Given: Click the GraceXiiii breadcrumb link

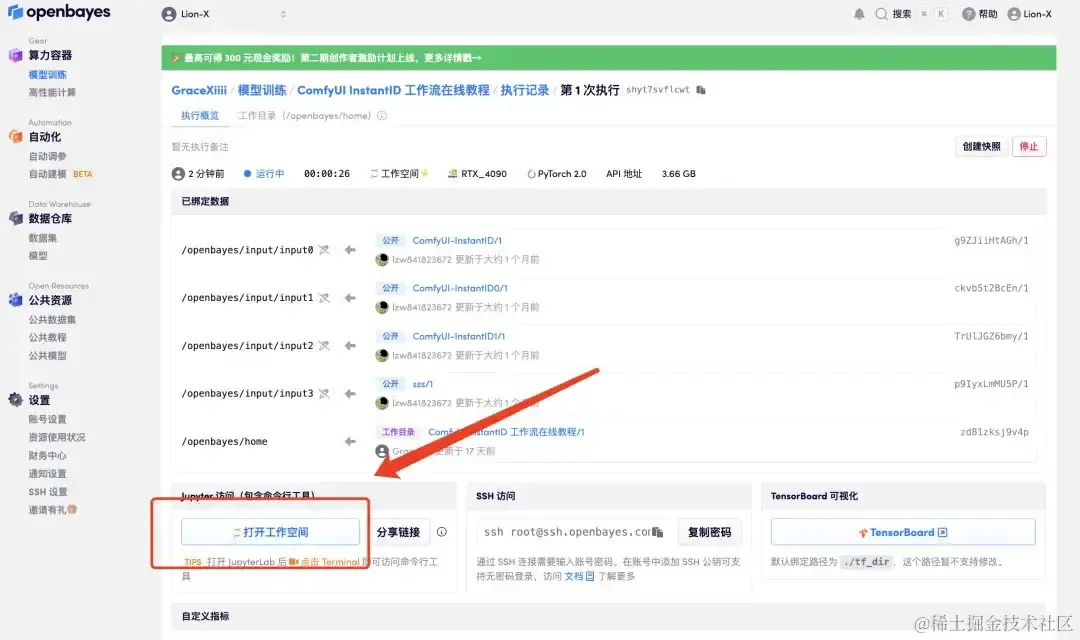Looking at the screenshot, I should 199,90.
